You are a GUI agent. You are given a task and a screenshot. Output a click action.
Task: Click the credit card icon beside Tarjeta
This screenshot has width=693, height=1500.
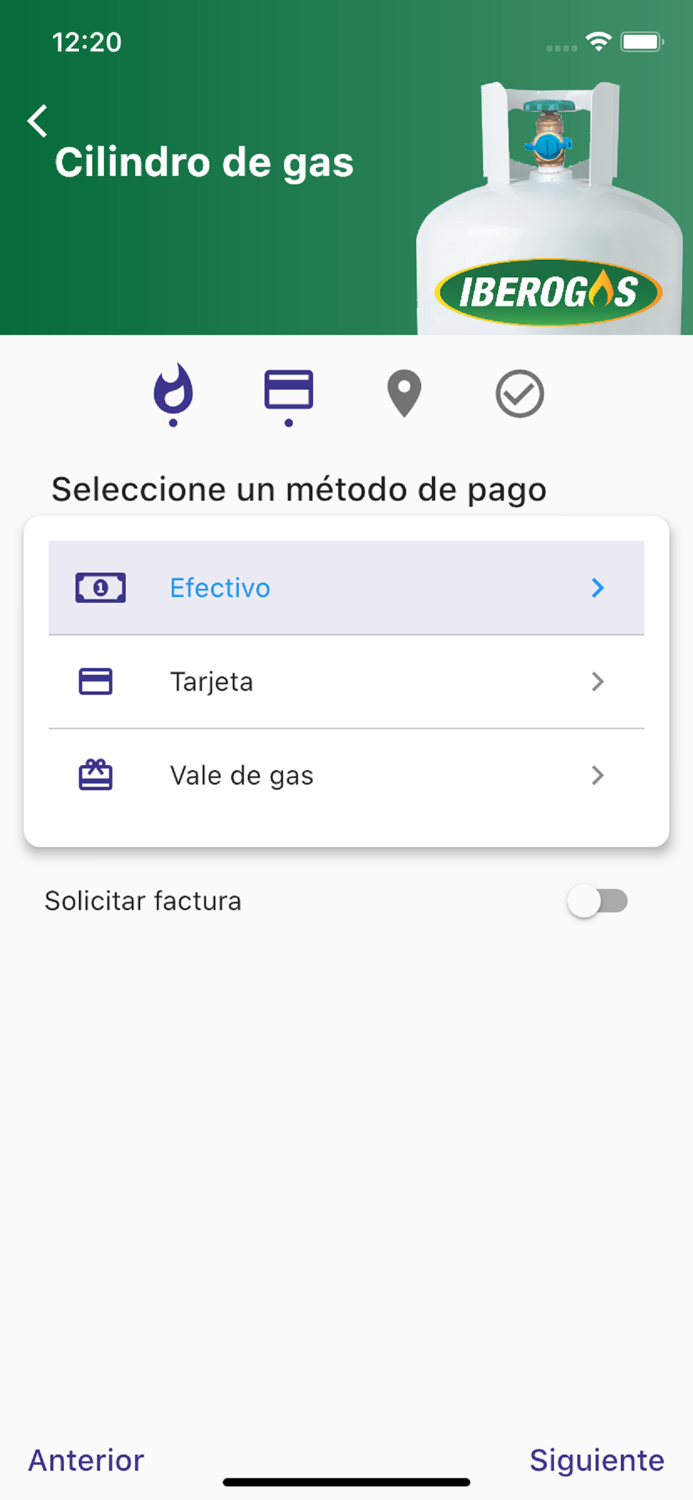point(95,681)
